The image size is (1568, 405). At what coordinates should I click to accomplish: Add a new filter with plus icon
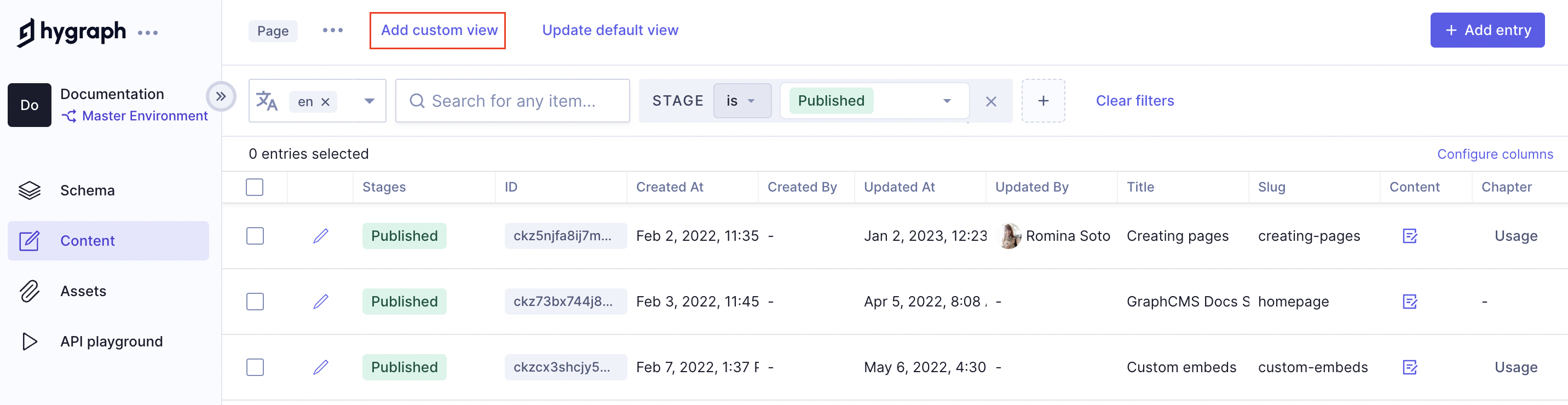pos(1043,101)
